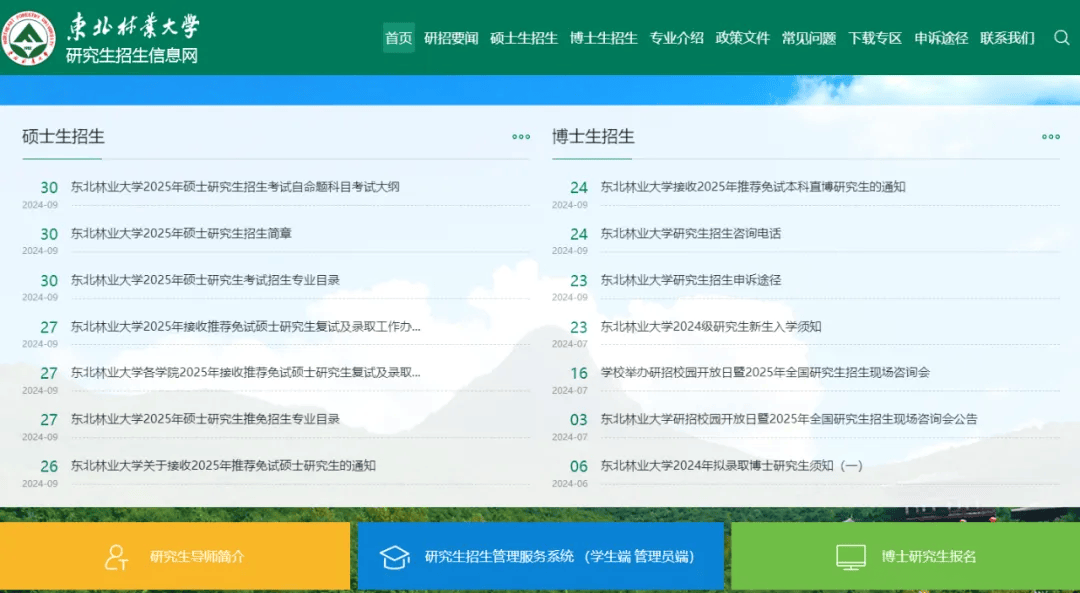Click the 博士生招生 section heading
The width and height of the screenshot is (1080, 593).
[593, 136]
